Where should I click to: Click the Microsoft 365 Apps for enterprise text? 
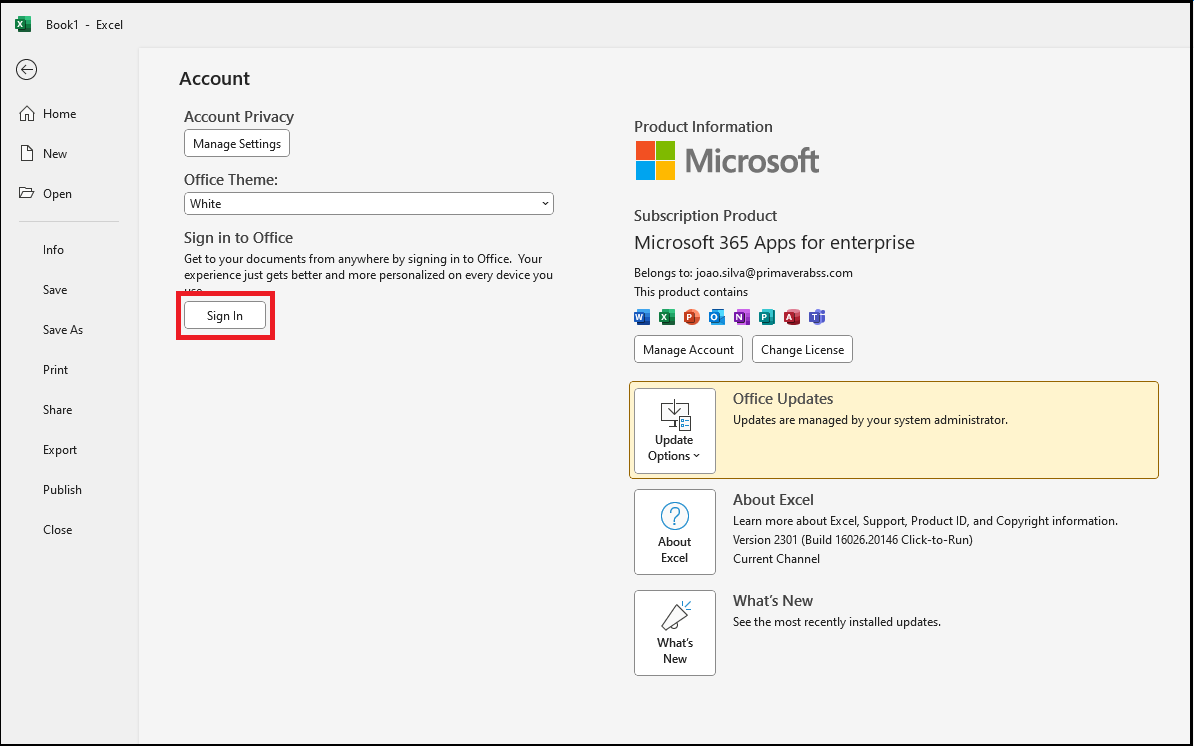774,243
